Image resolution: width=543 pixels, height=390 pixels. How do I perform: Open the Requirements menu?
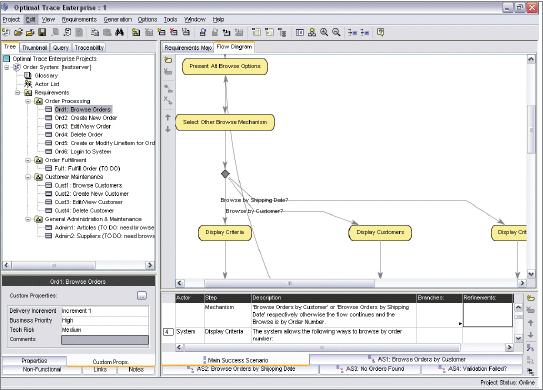pyautogui.click(x=79, y=19)
